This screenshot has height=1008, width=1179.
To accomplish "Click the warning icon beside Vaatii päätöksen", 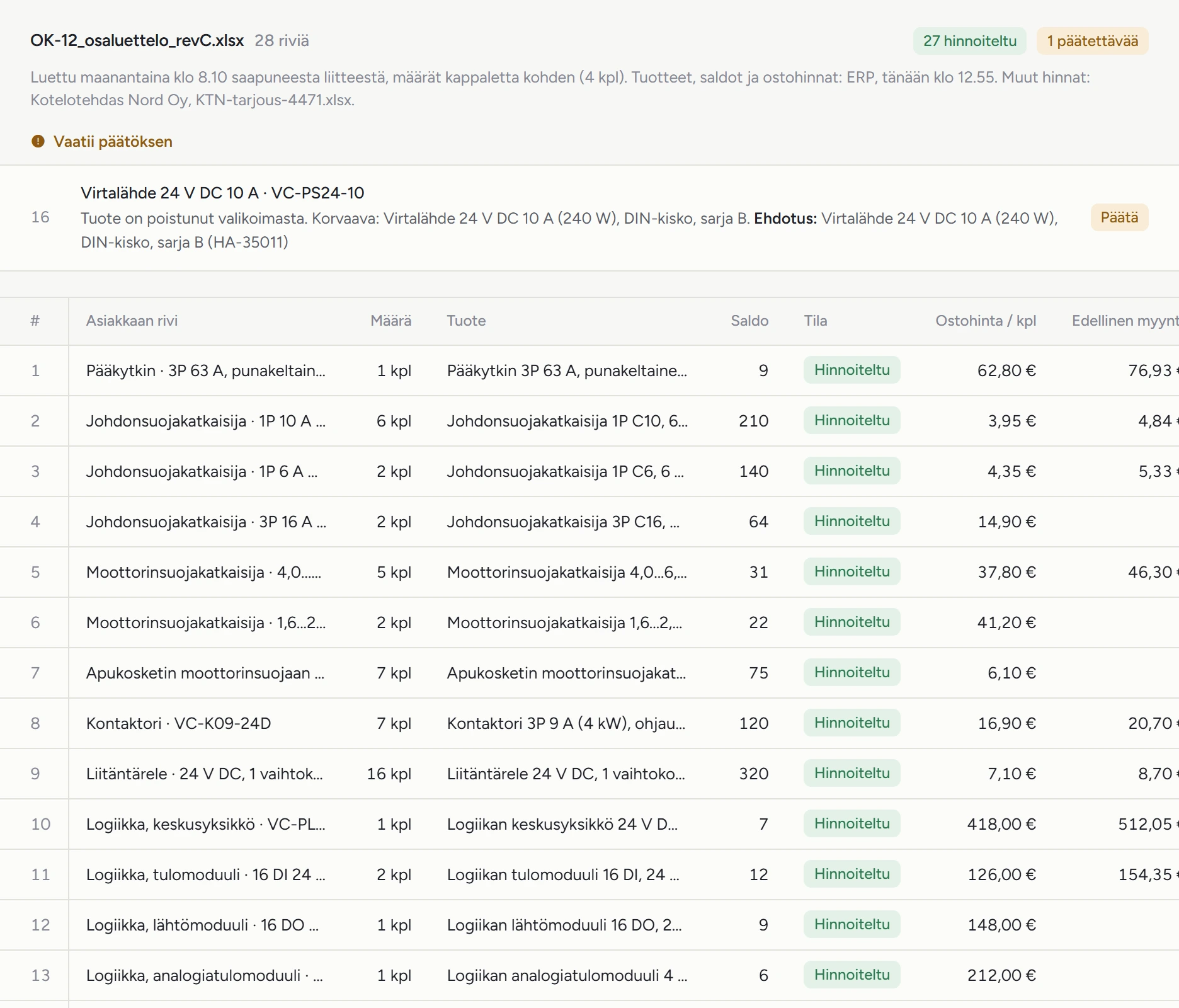I will pos(38,141).
